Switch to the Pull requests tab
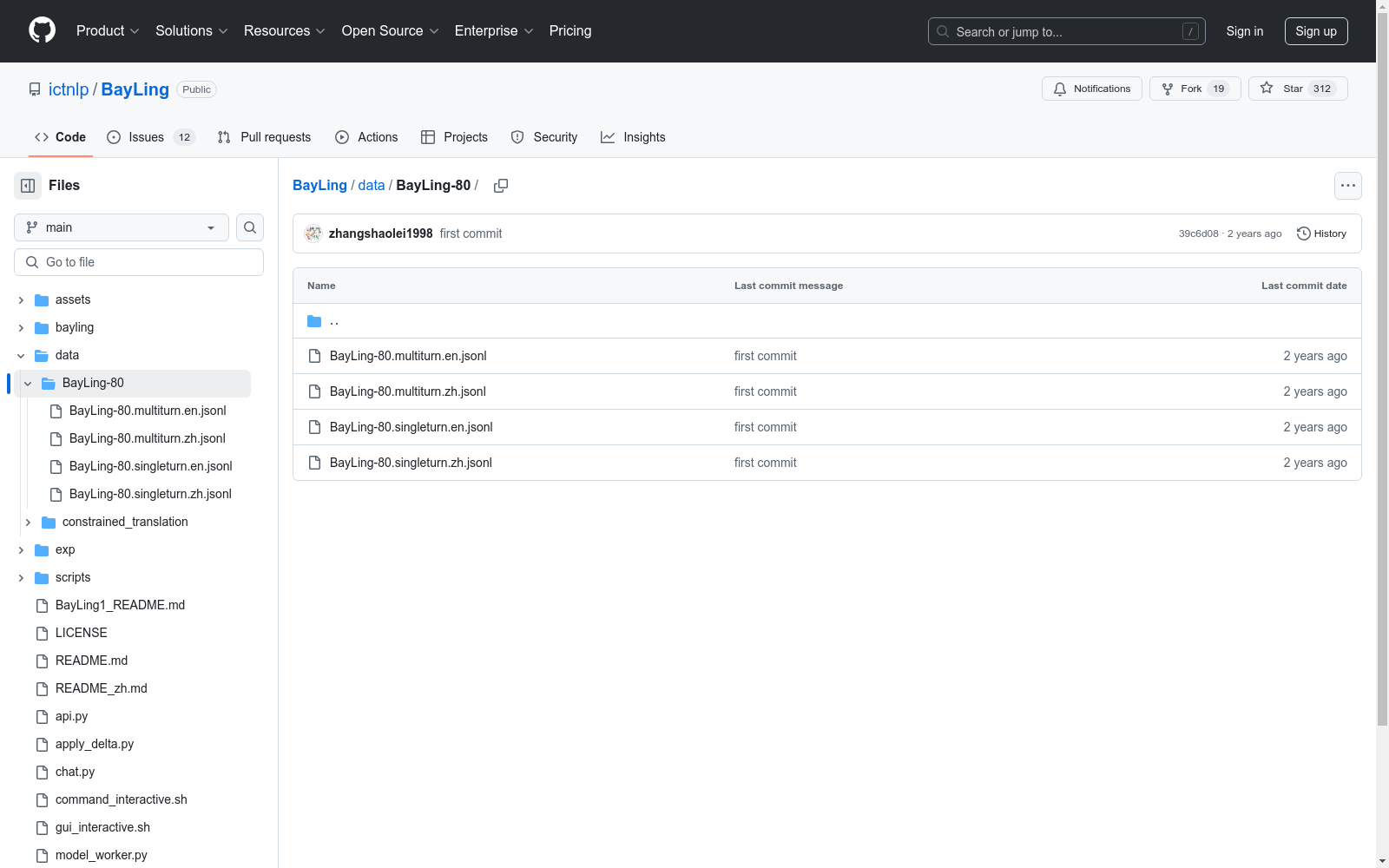Viewport: 1389px width, 868px height. [264, 137]
